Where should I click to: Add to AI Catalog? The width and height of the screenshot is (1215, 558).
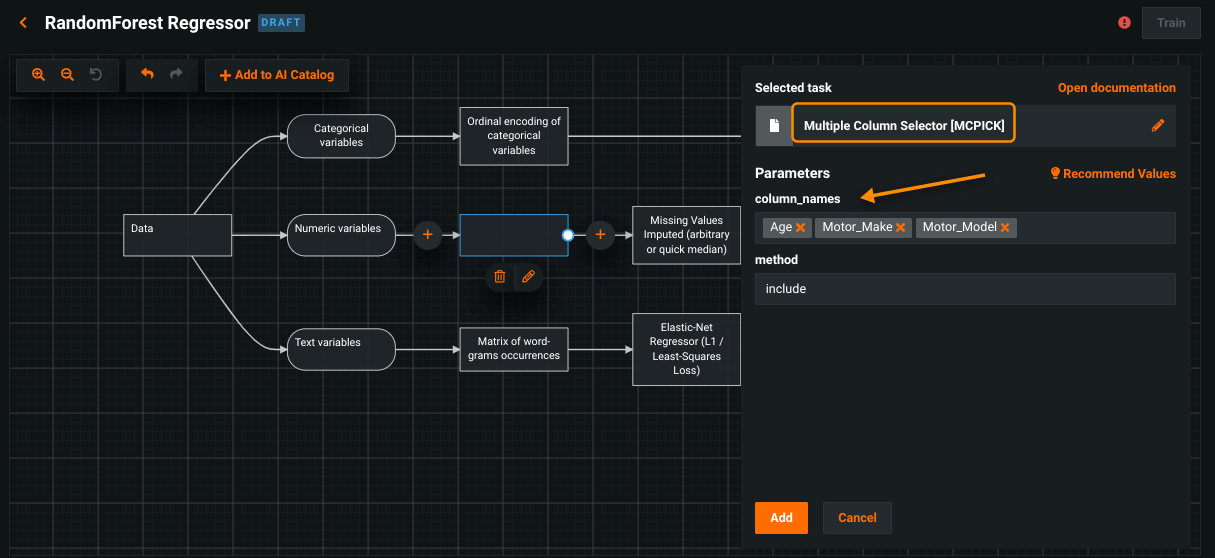[x=277, y=75]
